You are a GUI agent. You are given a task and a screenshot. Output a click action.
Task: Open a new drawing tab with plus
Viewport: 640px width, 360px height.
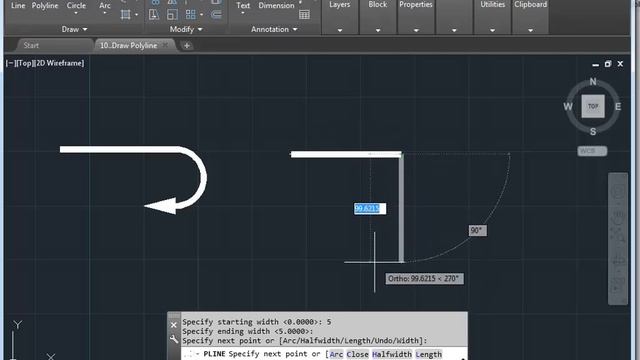click(187, 46)
